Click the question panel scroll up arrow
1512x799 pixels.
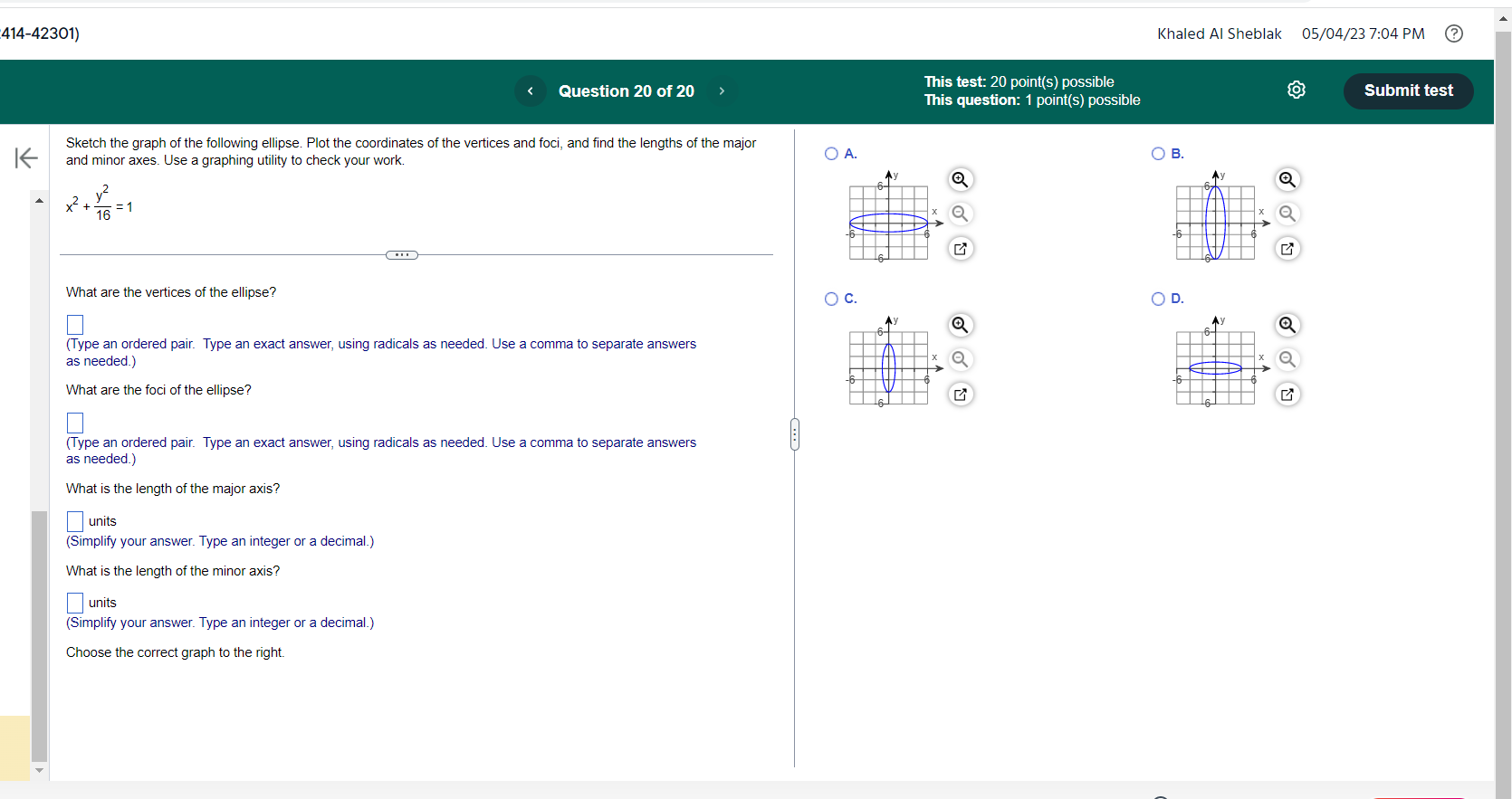coord(39,200)
